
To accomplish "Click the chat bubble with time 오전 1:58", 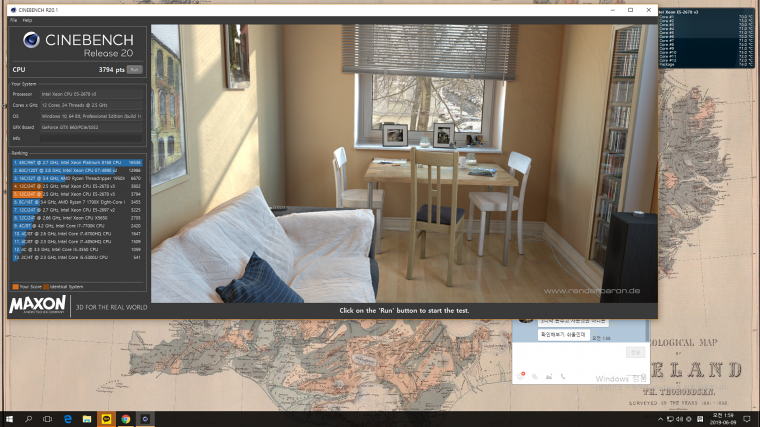I will 564,334.
